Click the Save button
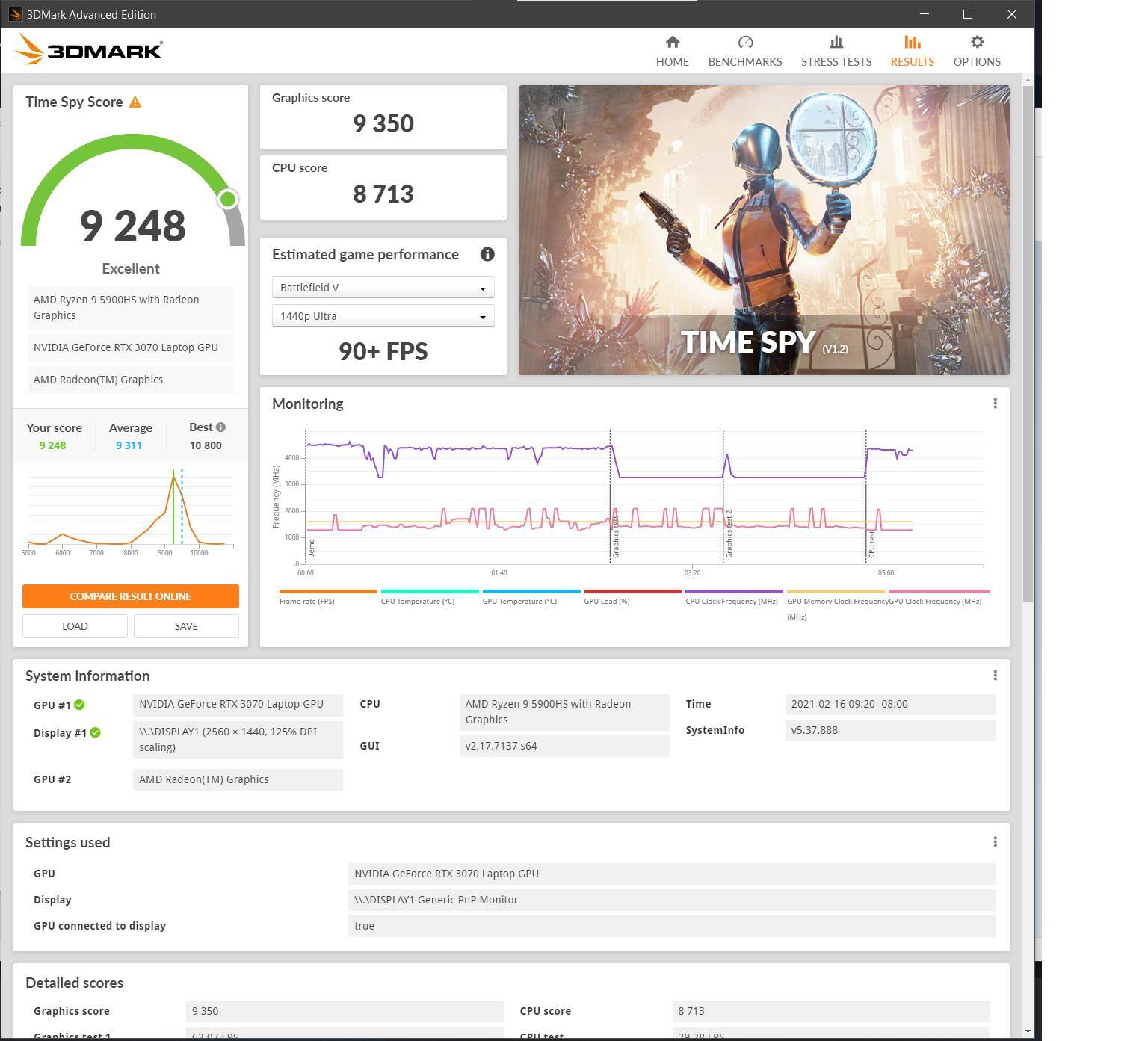The width and height of the screenshot is (1148, 1041). pos(186,626)
